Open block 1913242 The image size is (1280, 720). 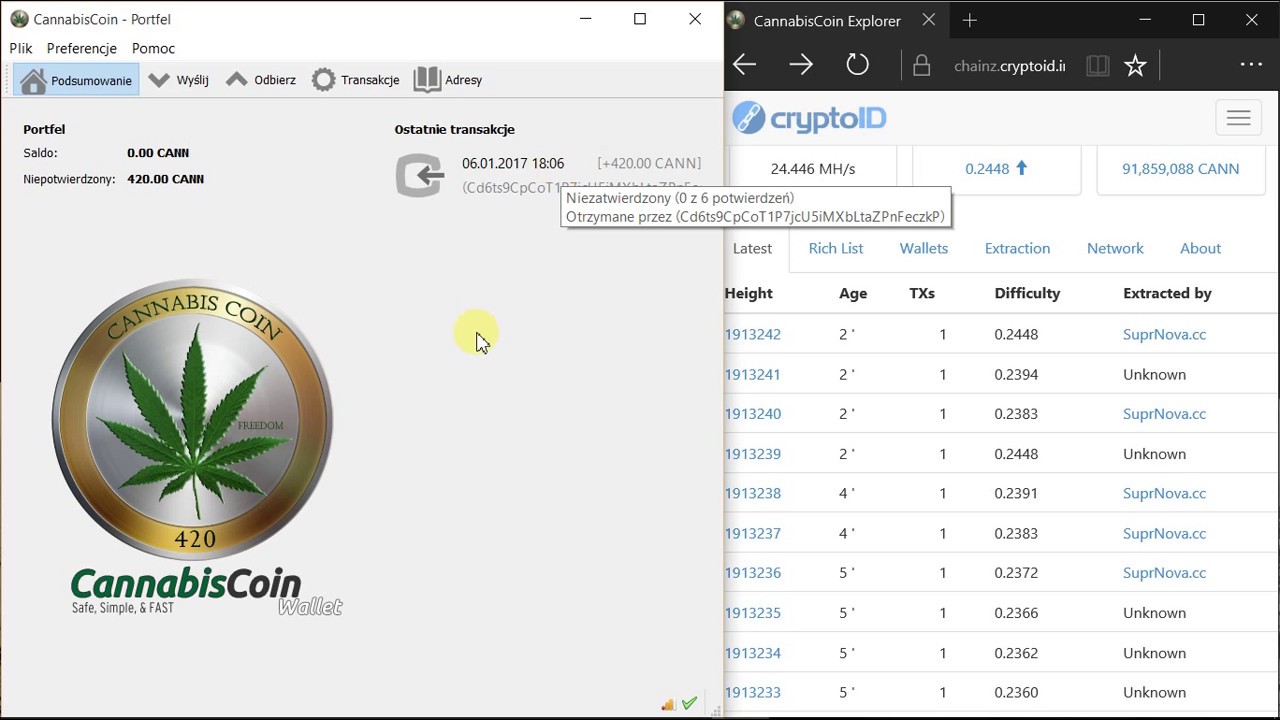(753, 334)
